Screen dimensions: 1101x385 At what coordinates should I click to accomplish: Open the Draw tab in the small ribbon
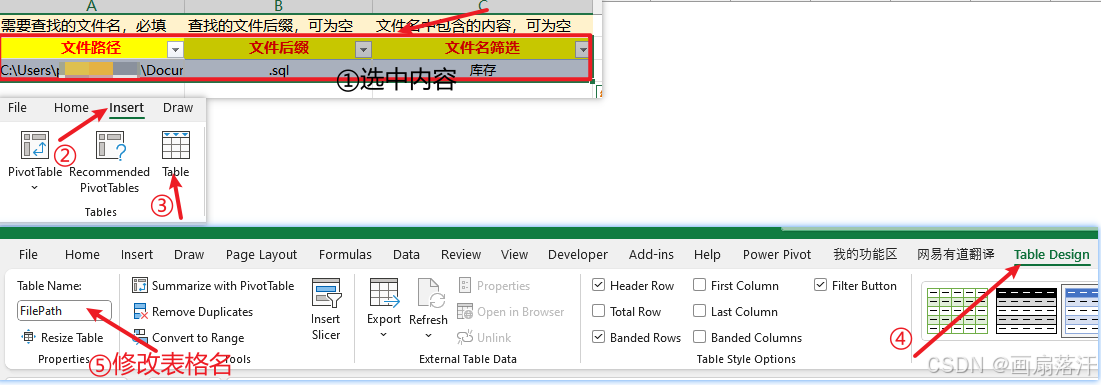[178, 107]
